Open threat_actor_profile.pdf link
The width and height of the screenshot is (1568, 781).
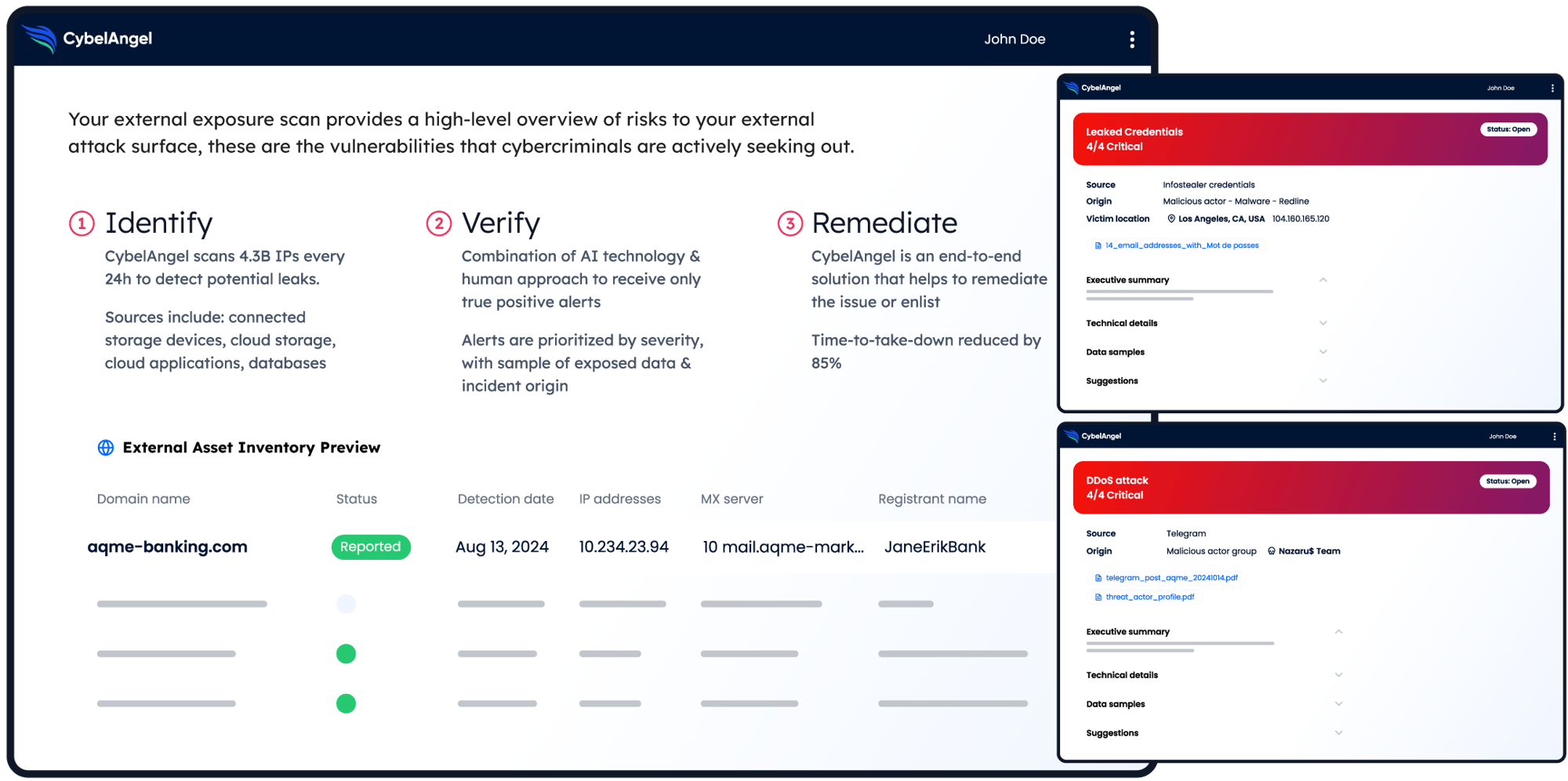[x=1149, y=597]
